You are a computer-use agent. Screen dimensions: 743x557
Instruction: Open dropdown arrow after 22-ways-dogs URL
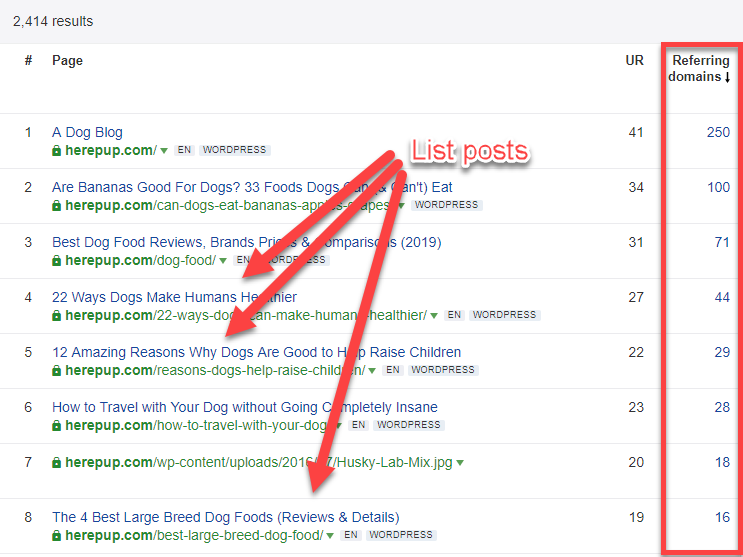pos(434,316)
